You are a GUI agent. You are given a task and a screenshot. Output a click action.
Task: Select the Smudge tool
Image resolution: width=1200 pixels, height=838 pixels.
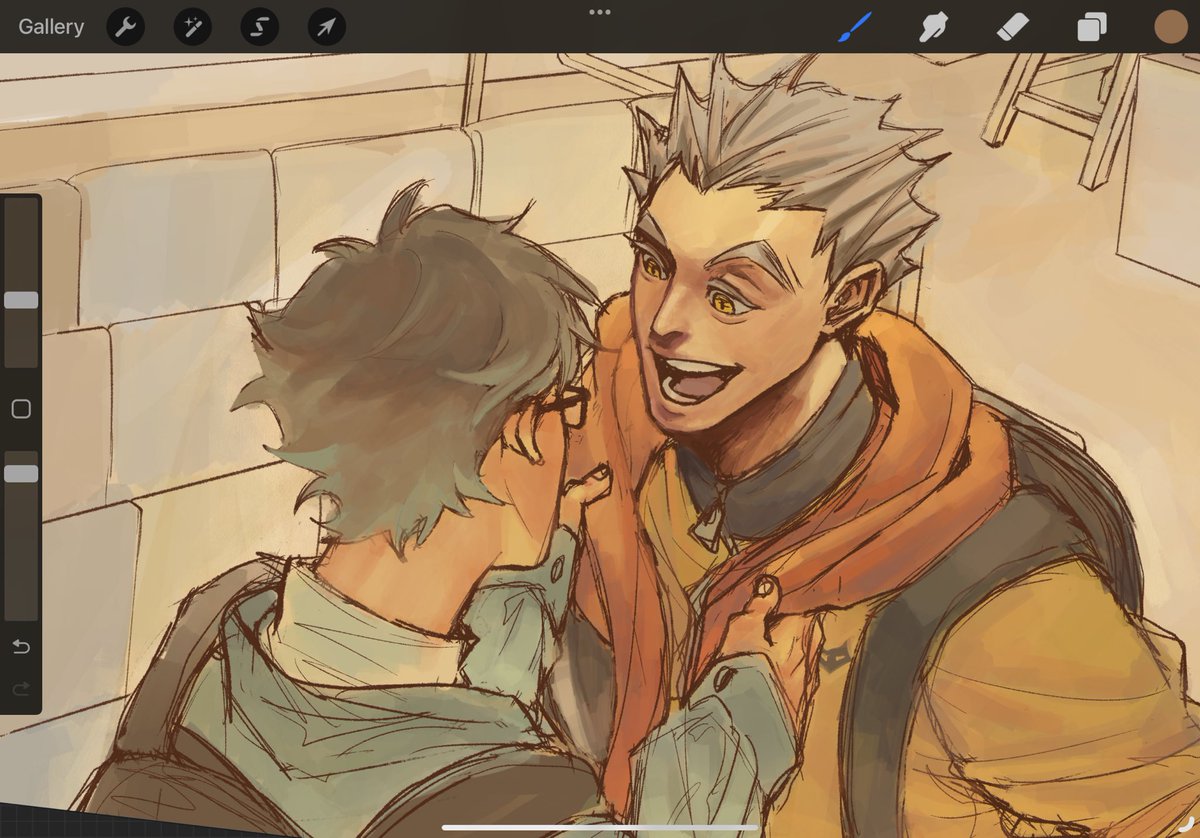point(932,27)
